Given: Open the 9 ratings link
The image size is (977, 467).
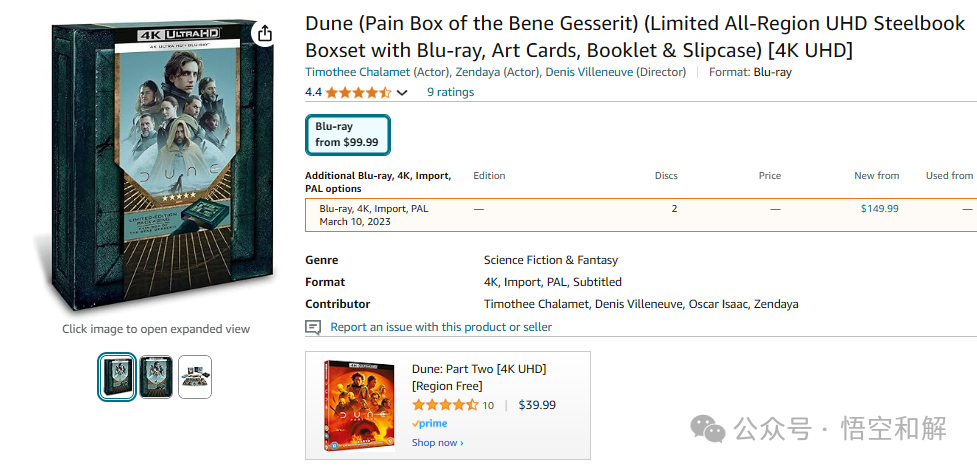Looking at the screenshot, I should point(450,92).
